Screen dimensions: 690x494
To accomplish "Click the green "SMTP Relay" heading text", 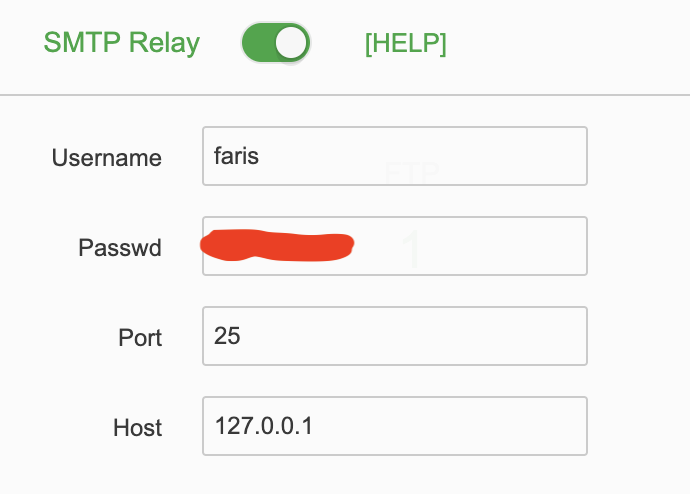I will [x=121, y=43].
